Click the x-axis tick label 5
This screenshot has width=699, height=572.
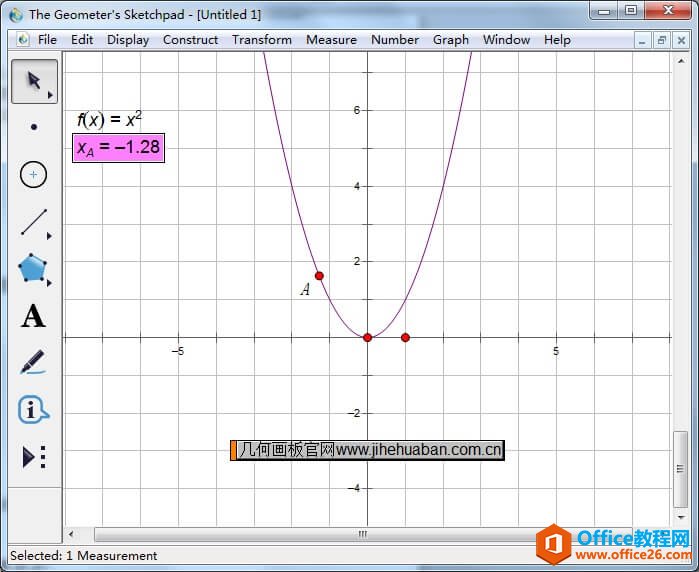click(x=556, y=351)
